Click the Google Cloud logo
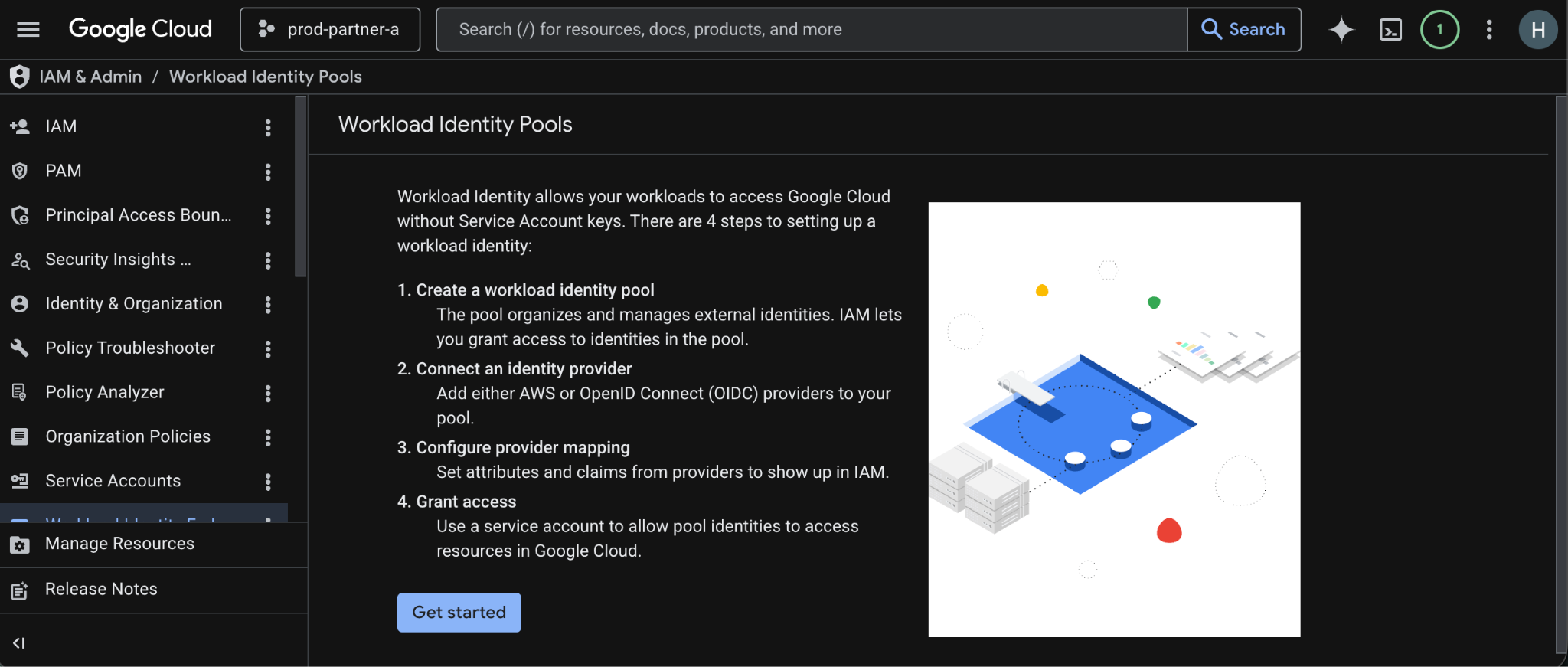The height and width of the screenshot is (667, 1568). point(140,29)
